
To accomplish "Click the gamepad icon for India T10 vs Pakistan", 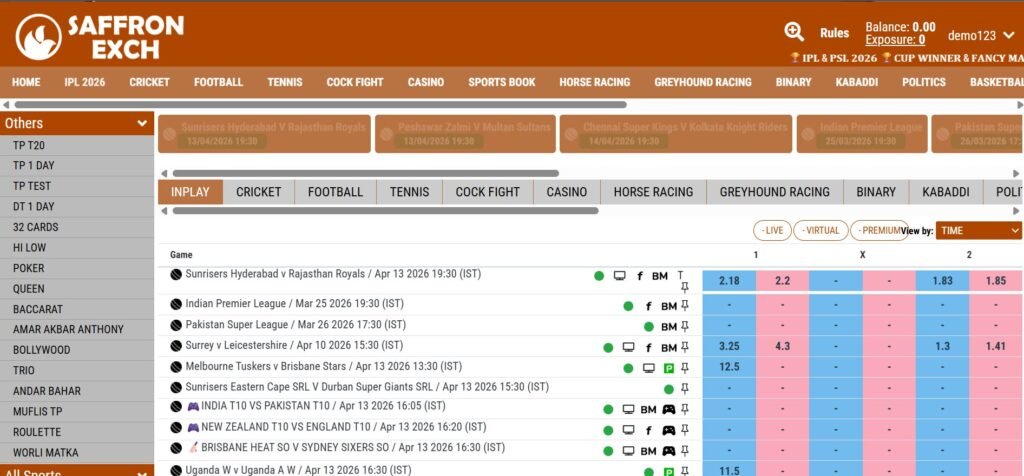I will click(x=669, y=409).
